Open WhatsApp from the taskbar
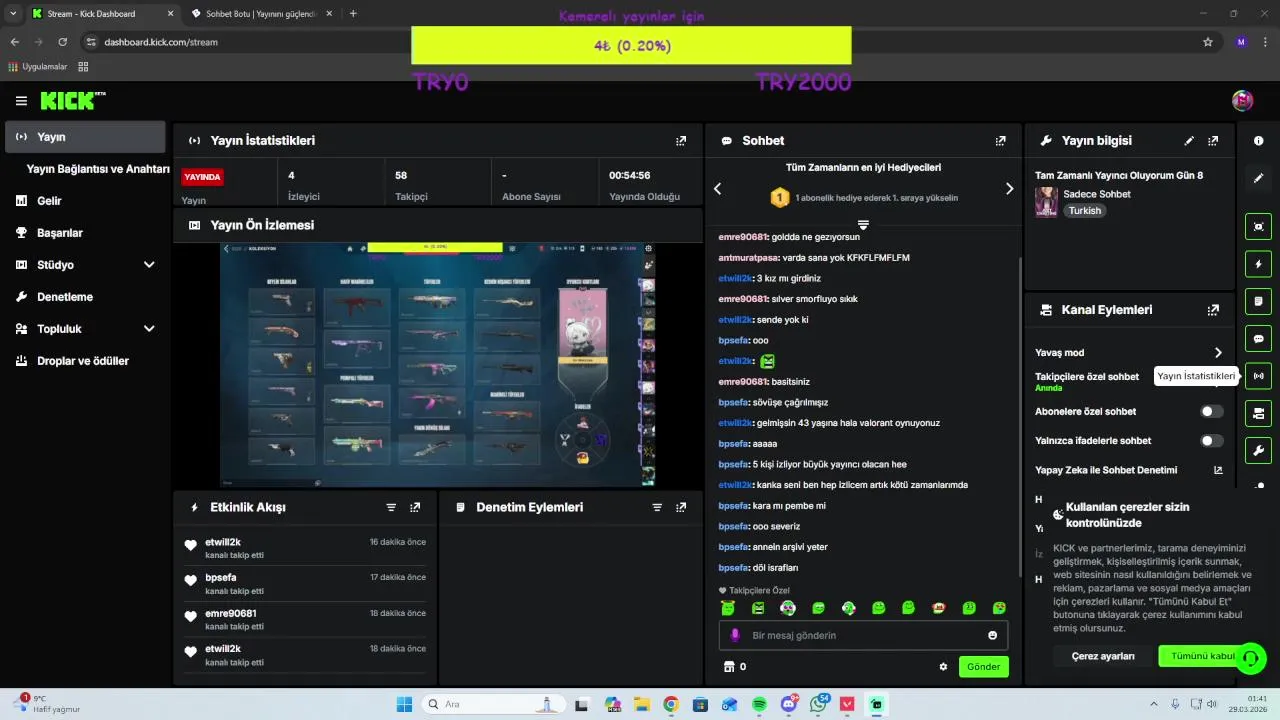 click(819, 704)
